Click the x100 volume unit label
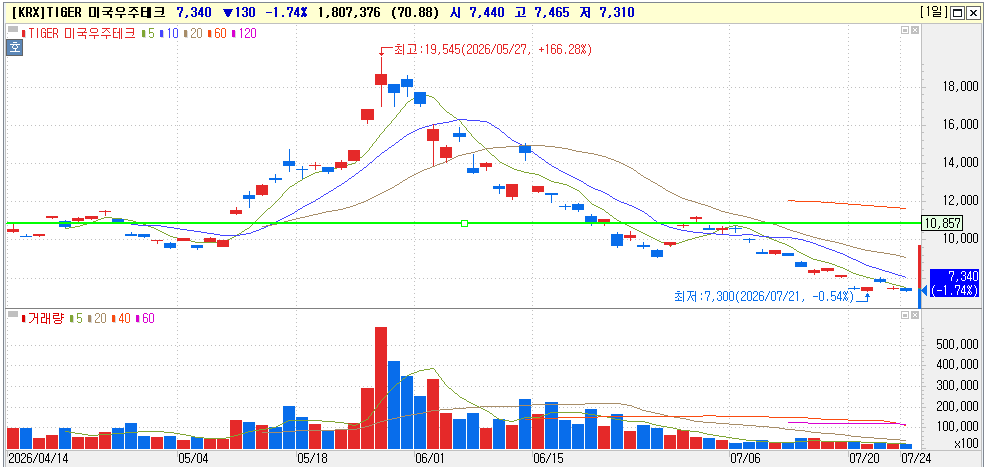 coord(964,443)
